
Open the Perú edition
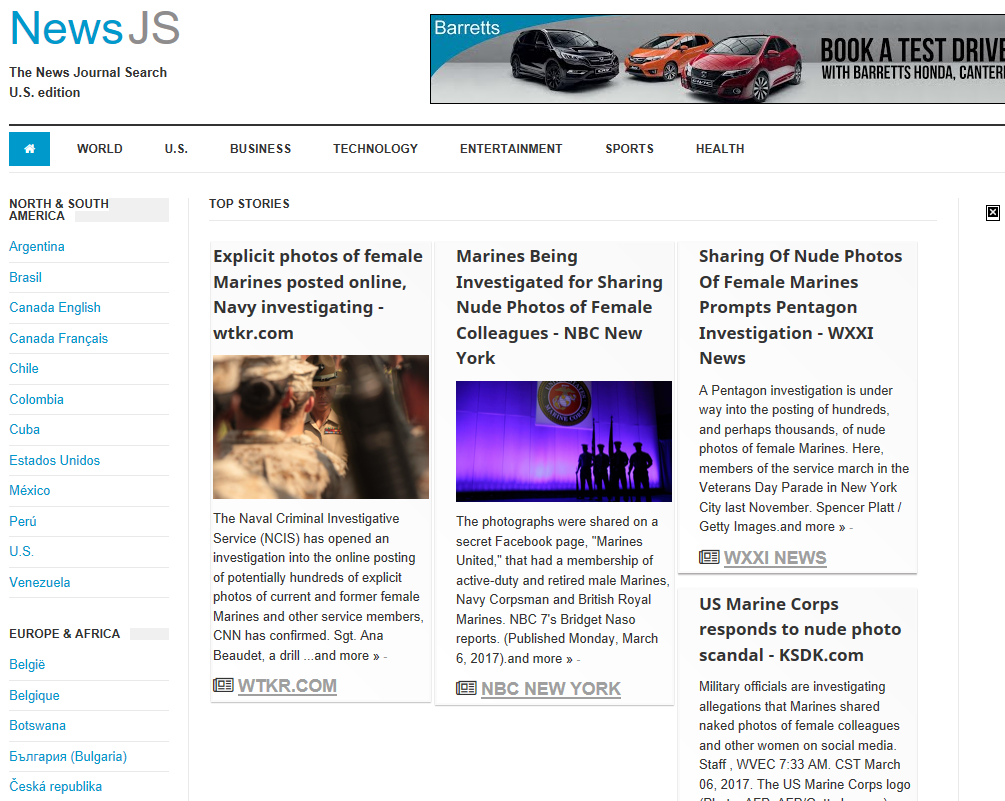point(22,521)
